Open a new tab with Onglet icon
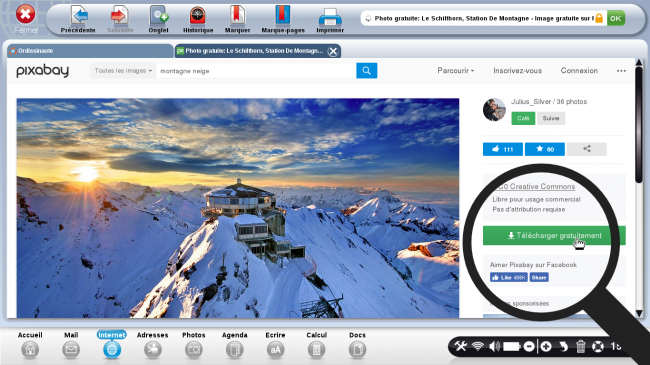The height and width of the screenshot is (365, 650). tap(159, 16)
